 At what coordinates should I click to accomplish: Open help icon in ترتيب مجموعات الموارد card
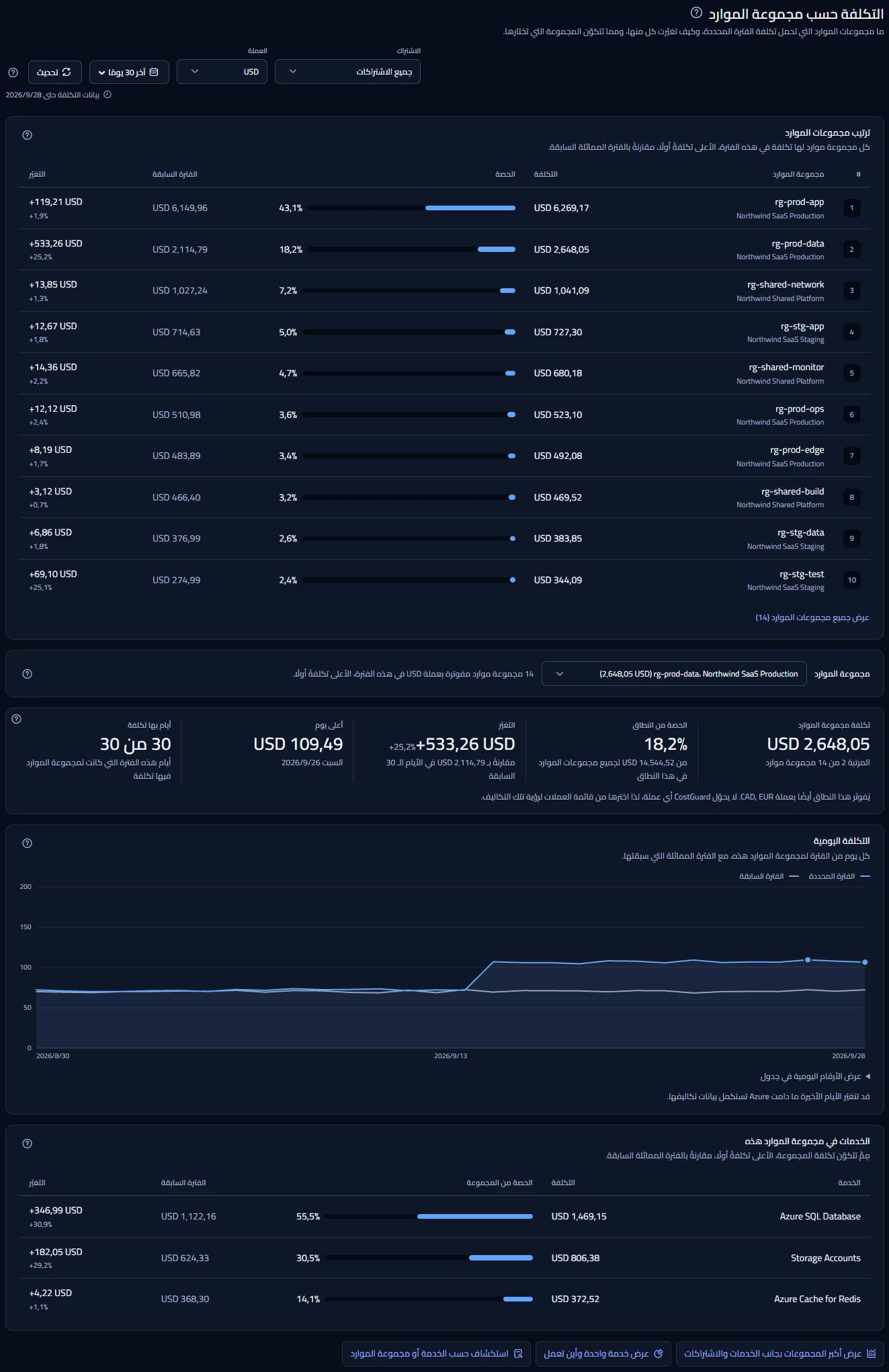click(x=28, y=135)
